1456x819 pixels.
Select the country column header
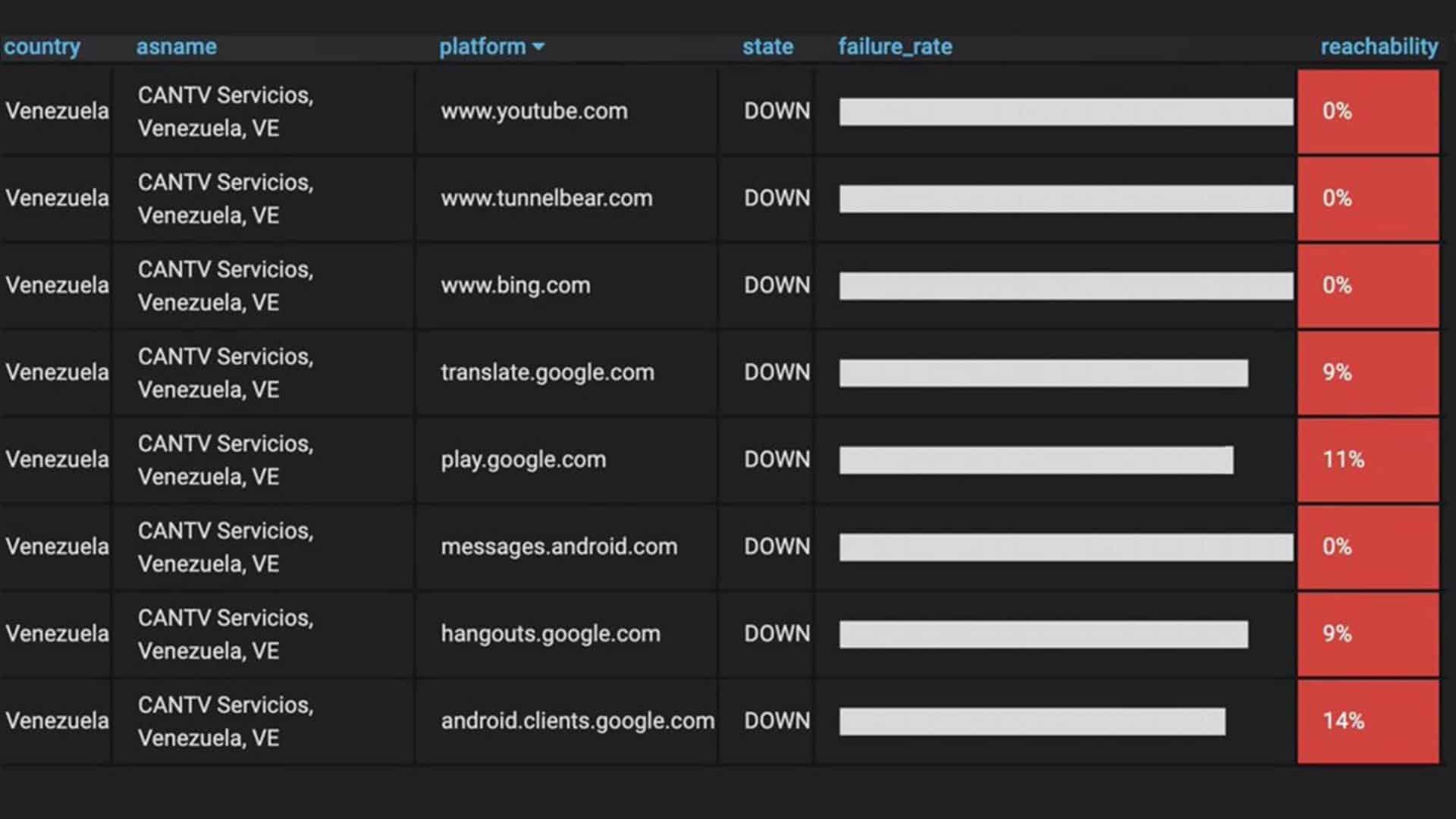(x=40, y=45)
